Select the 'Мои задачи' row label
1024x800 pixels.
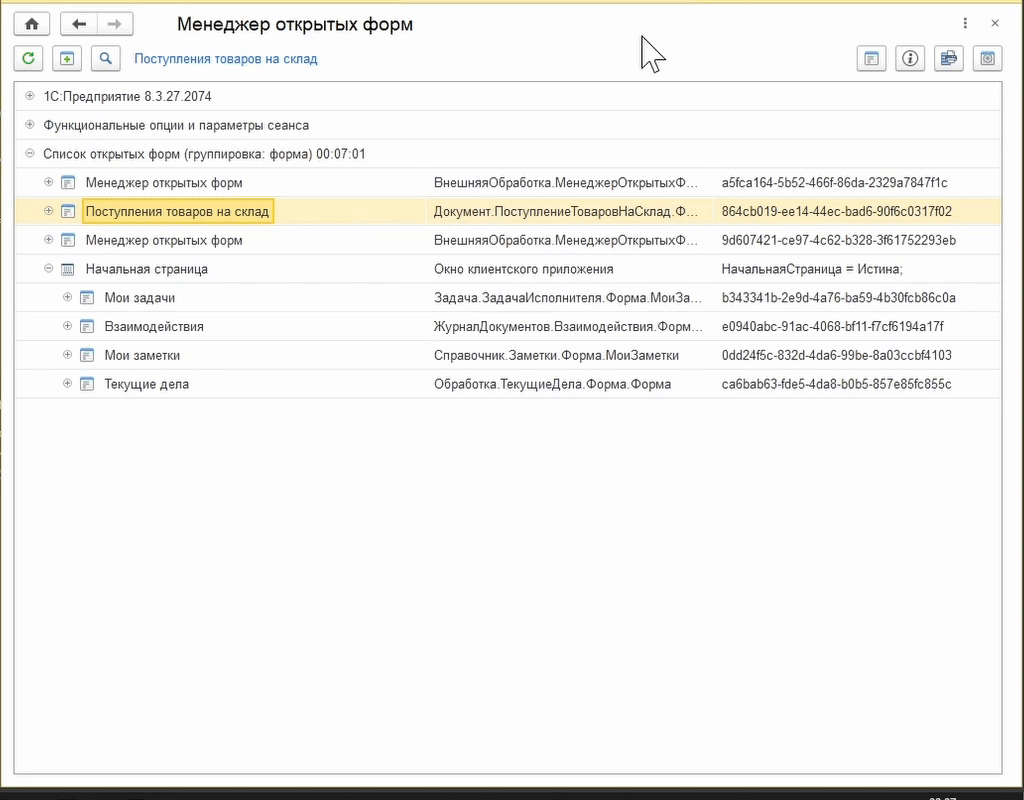140,298
